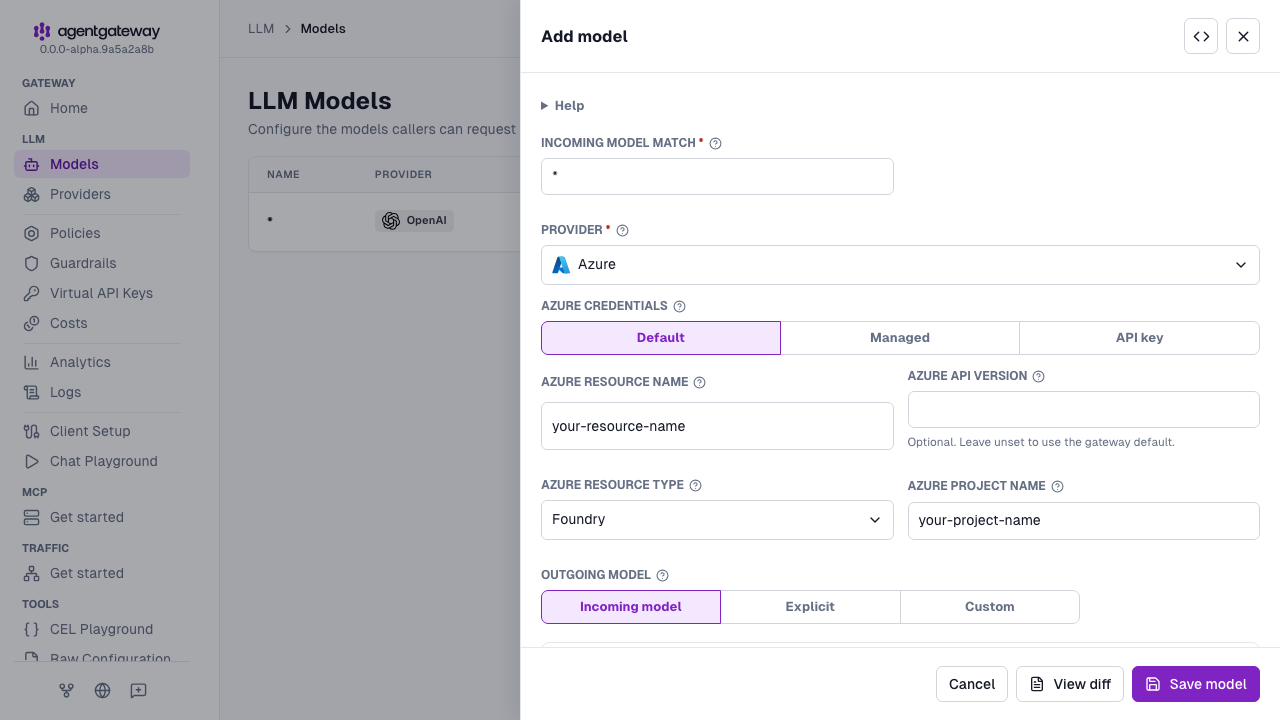Screen dimensions: 1280x720
Task: Click the Costs icon in sidebar
Action: [32, 323]
